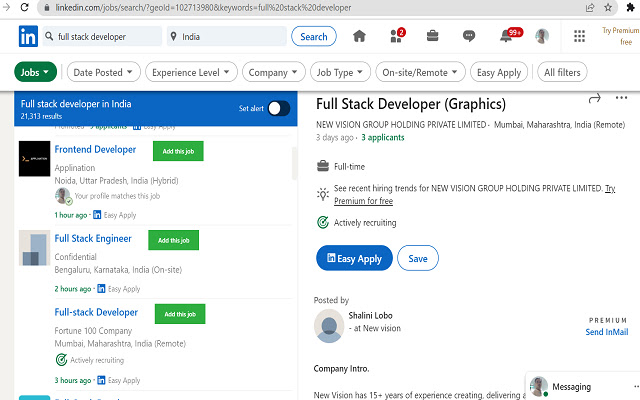Open the Jobs dropdown filter
Viewport: 640px width, 400px height.
[x=36, y=72]
